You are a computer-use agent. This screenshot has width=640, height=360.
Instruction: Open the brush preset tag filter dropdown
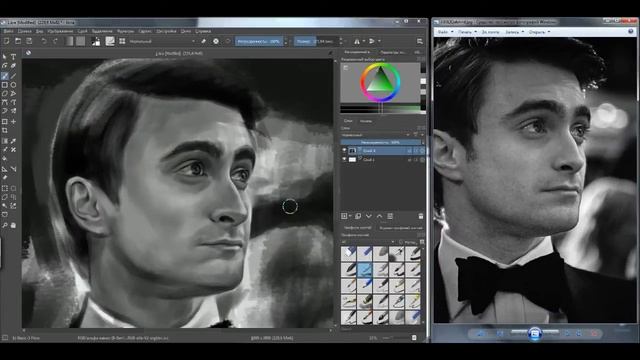(368, 242)
